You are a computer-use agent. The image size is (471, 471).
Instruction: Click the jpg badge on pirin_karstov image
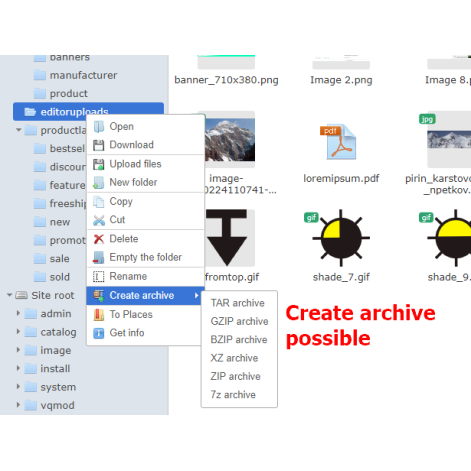click(x=427, y=119)
